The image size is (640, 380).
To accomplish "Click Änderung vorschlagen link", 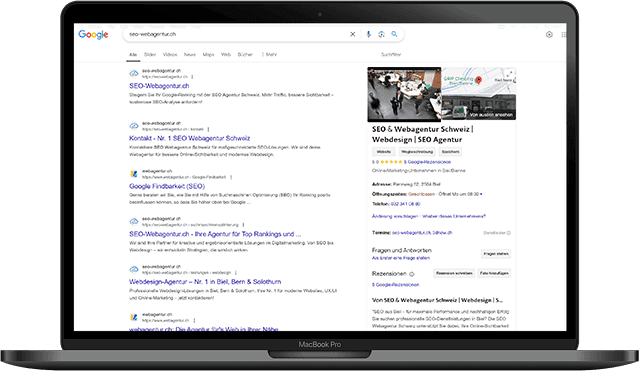I will tap(395, 216).
